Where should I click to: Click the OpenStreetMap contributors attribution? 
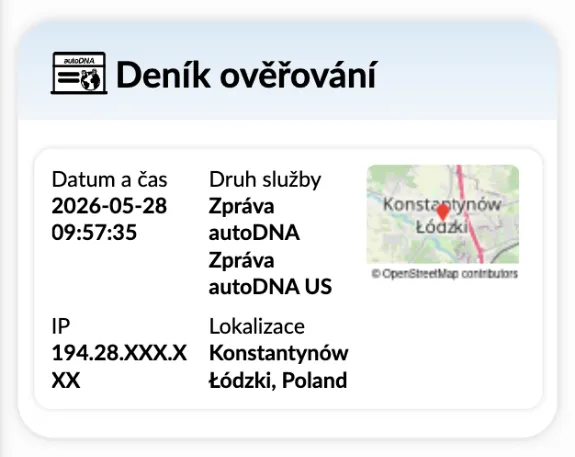(x=444, y=274)
